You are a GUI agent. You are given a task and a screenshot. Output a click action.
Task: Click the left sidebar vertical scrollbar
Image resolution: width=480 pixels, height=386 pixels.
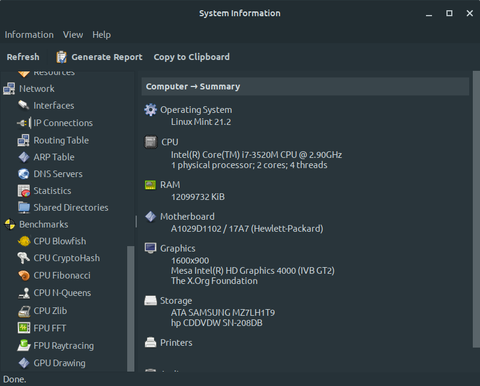click(131, 308)
